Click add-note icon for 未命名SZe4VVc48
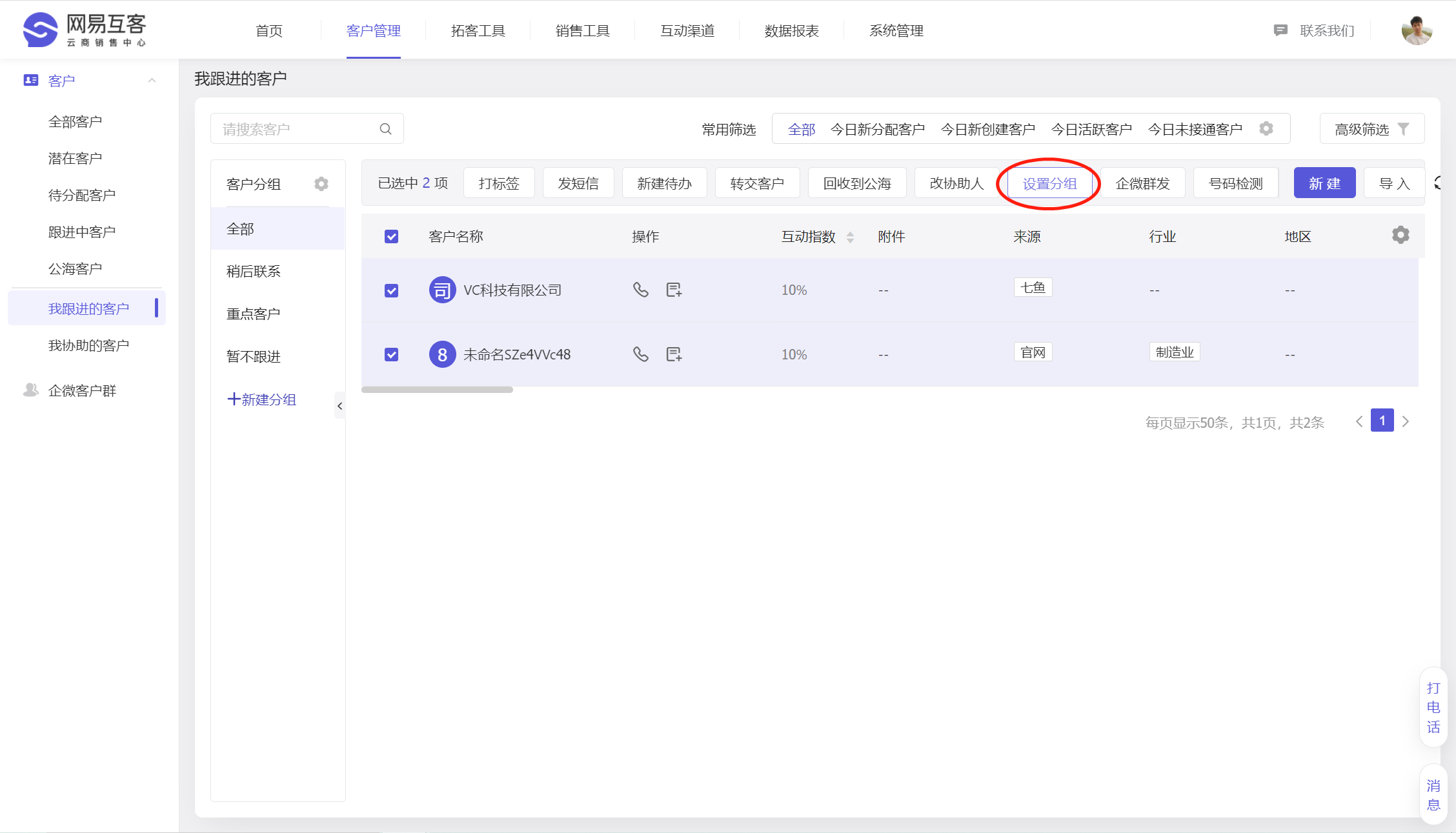Screen dimensions: 1456x833 click(674, 354)
